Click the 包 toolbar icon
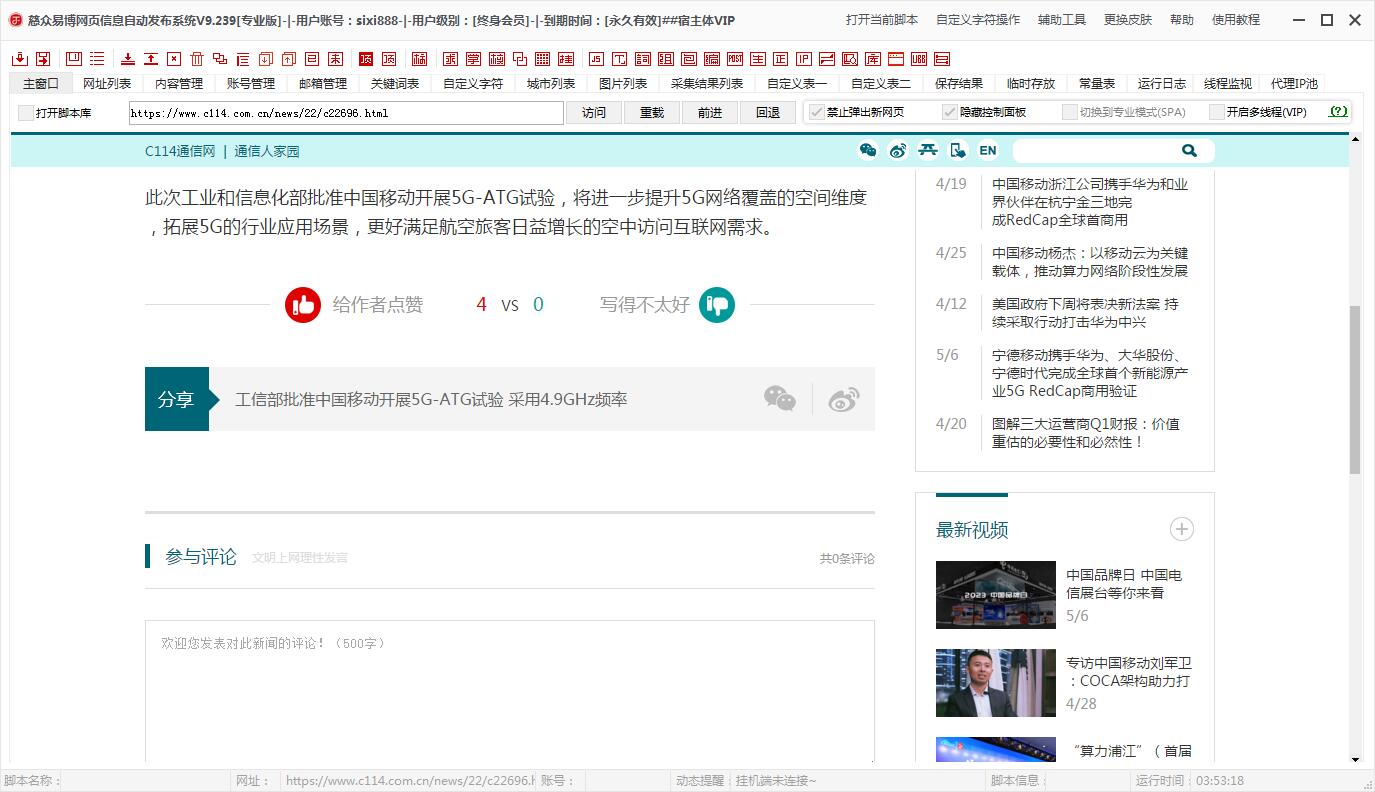Screen dimensions: 1375x792 coord(690,59)
